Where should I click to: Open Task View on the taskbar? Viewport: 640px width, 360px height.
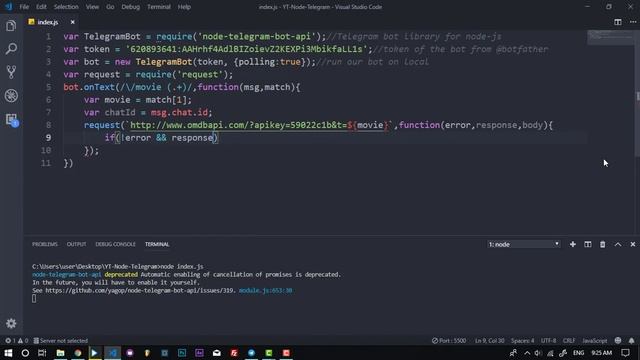pyautogui.click(x=42, y=353)
